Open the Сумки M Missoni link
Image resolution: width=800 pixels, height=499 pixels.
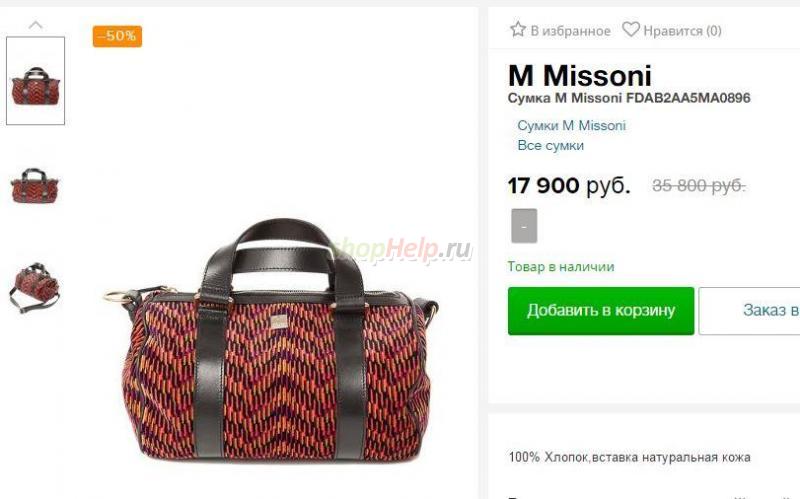pos(571,126)
